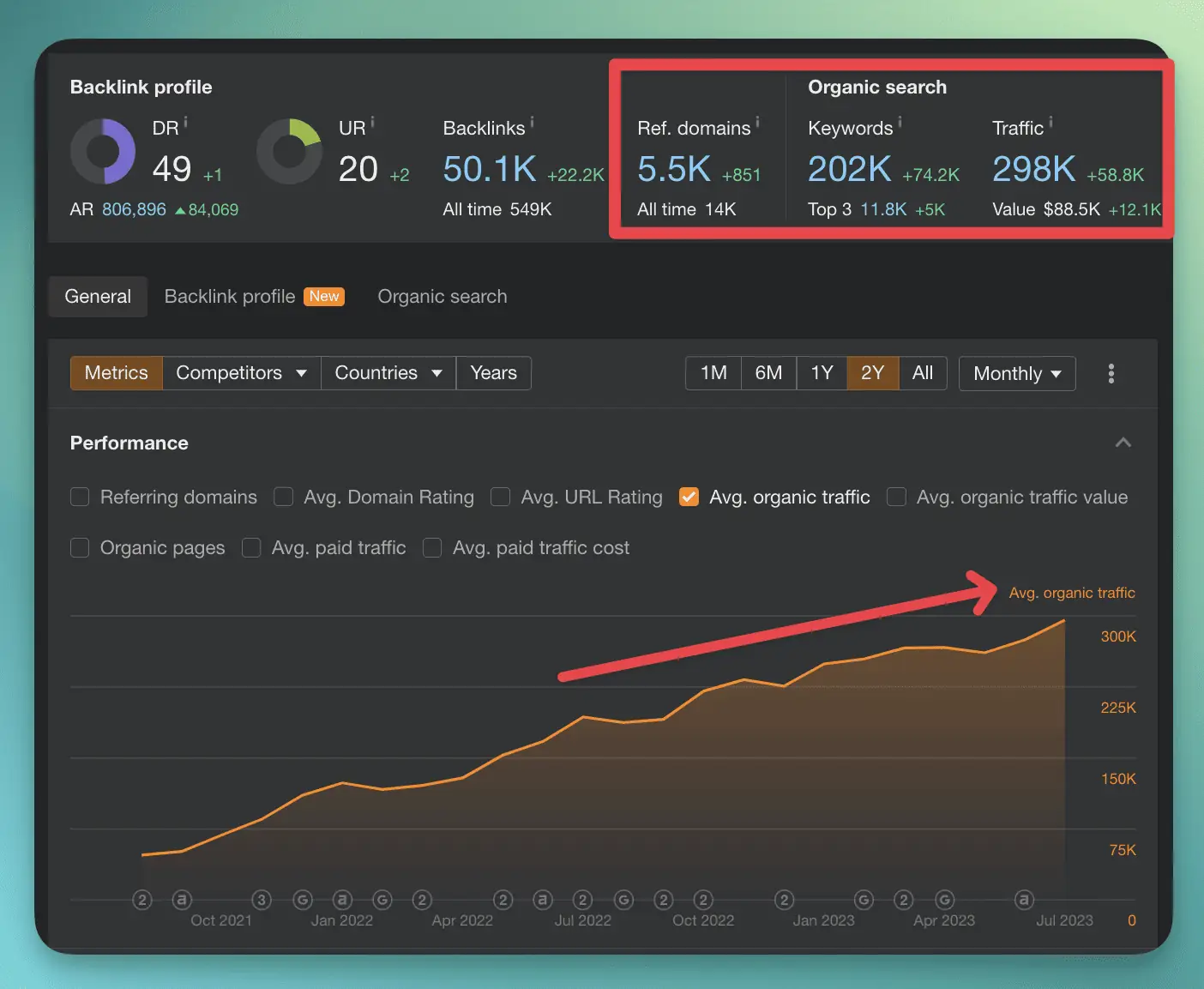This screenshot has width=1204, height=989.
Task: Open the Competitors dropdown
Action: click(x=241, y=373)
